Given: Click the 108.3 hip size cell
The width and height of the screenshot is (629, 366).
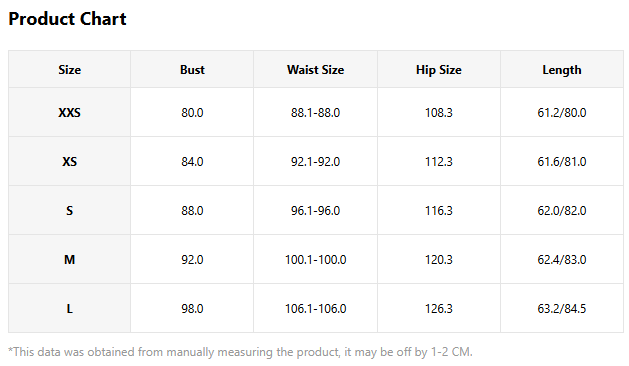Looking at the screenshot, I should tap(439, 112).
